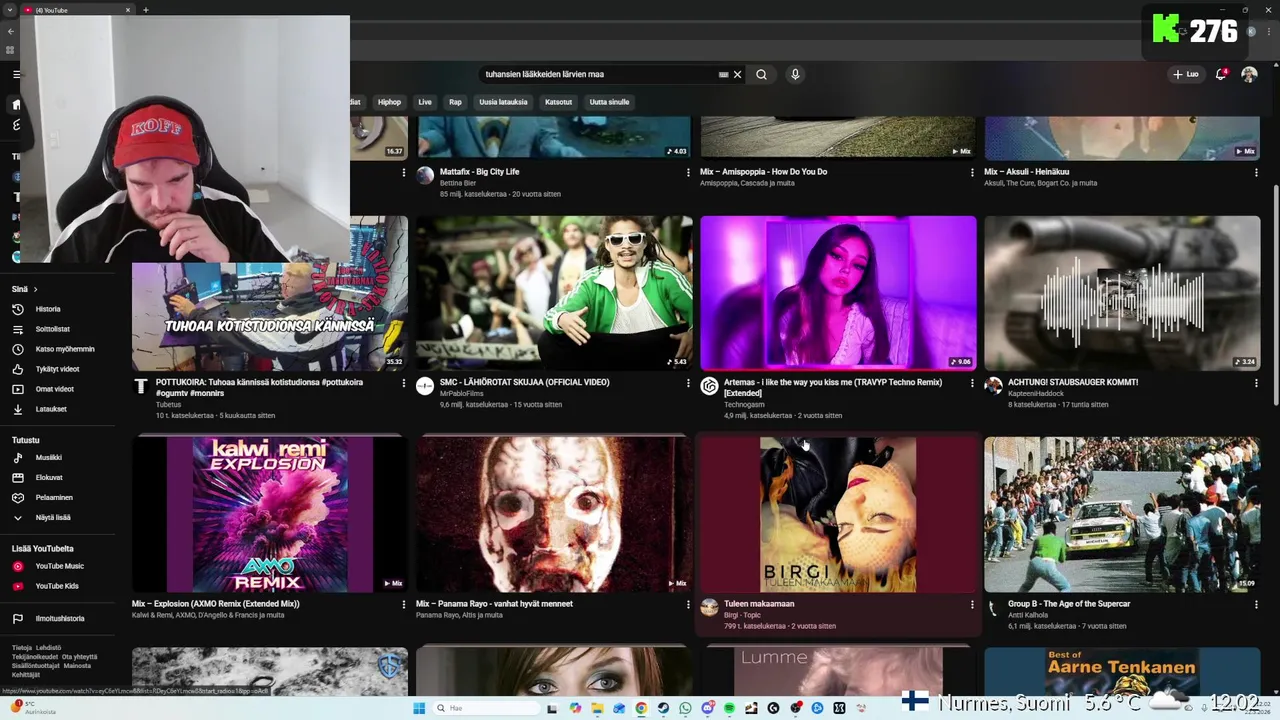Click the YouTube search input field
The image size is (1280, 720).
[598, 74]
